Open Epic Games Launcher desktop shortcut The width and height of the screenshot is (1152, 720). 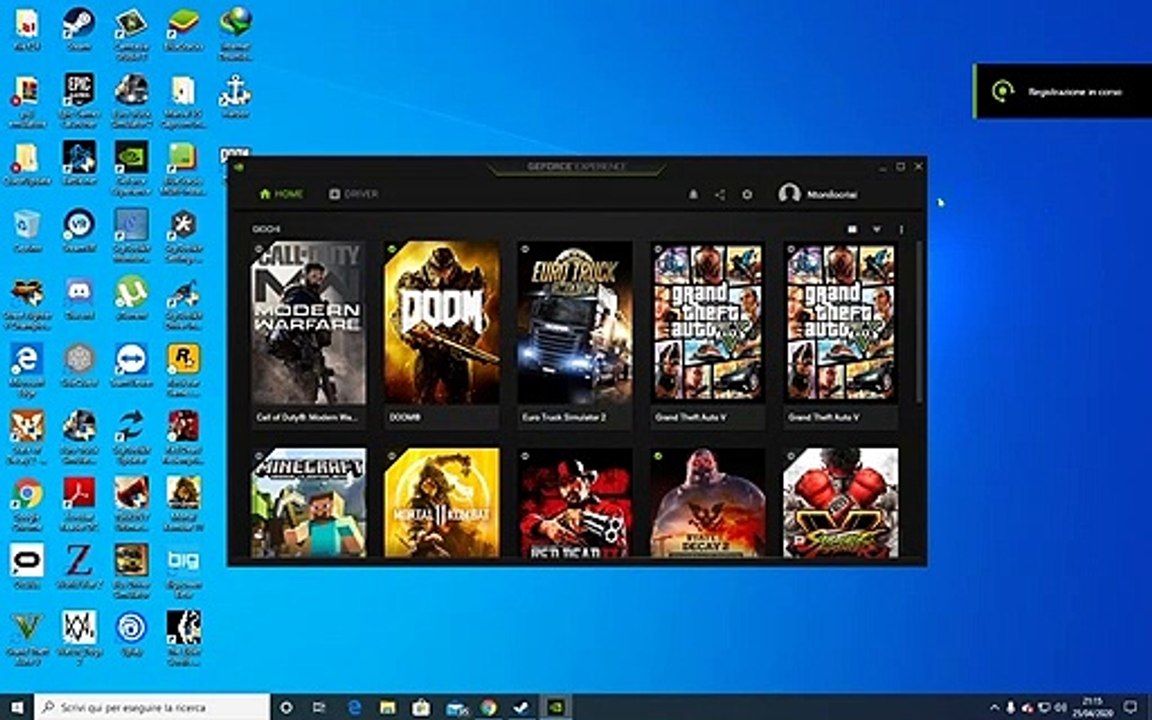[79, 99]
